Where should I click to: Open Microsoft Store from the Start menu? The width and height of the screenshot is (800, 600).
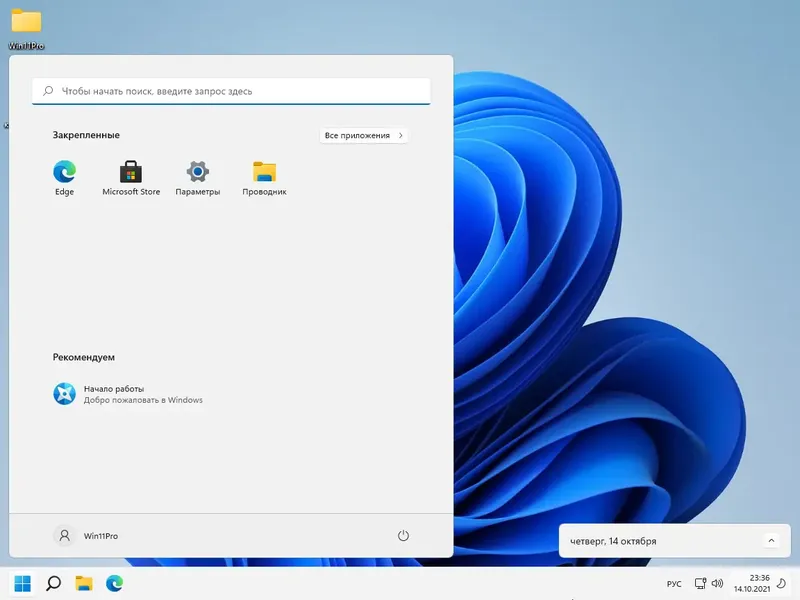click(x=130, y=170)
